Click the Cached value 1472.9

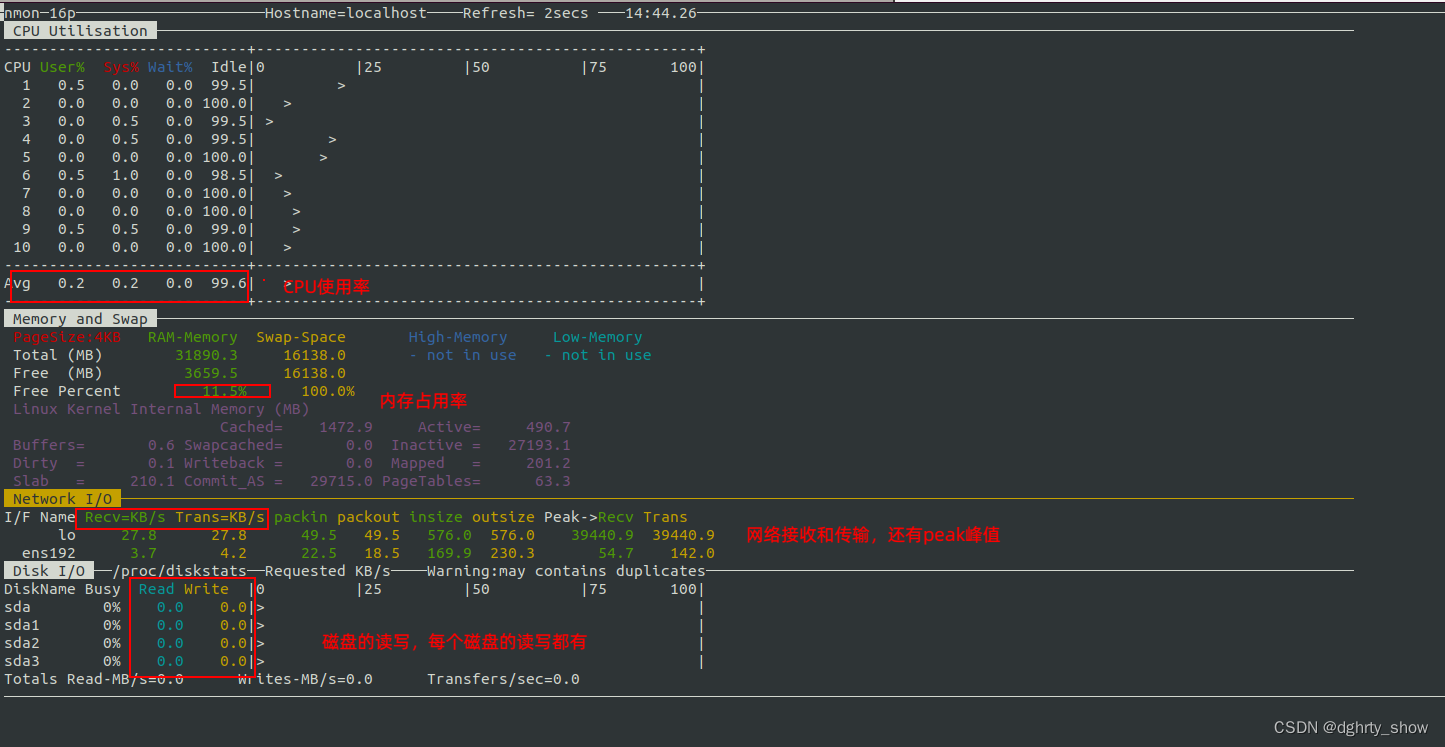(x=345, y=427)
